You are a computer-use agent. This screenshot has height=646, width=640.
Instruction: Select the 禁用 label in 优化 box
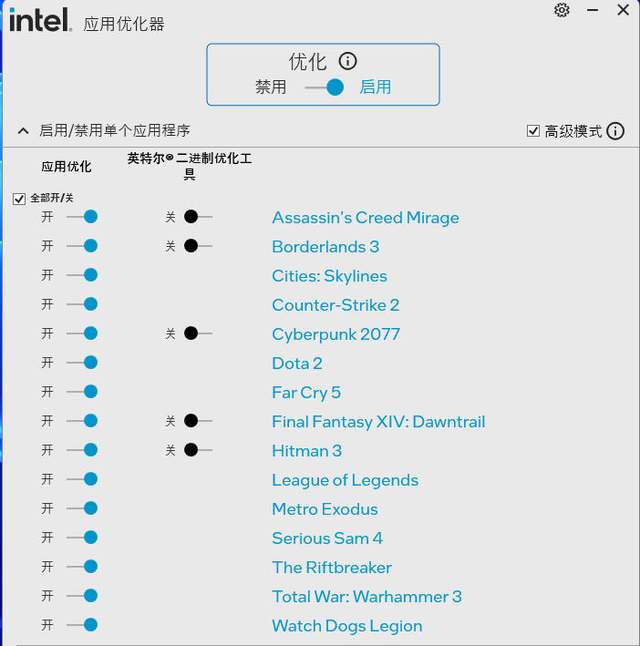tap(271, 87)
